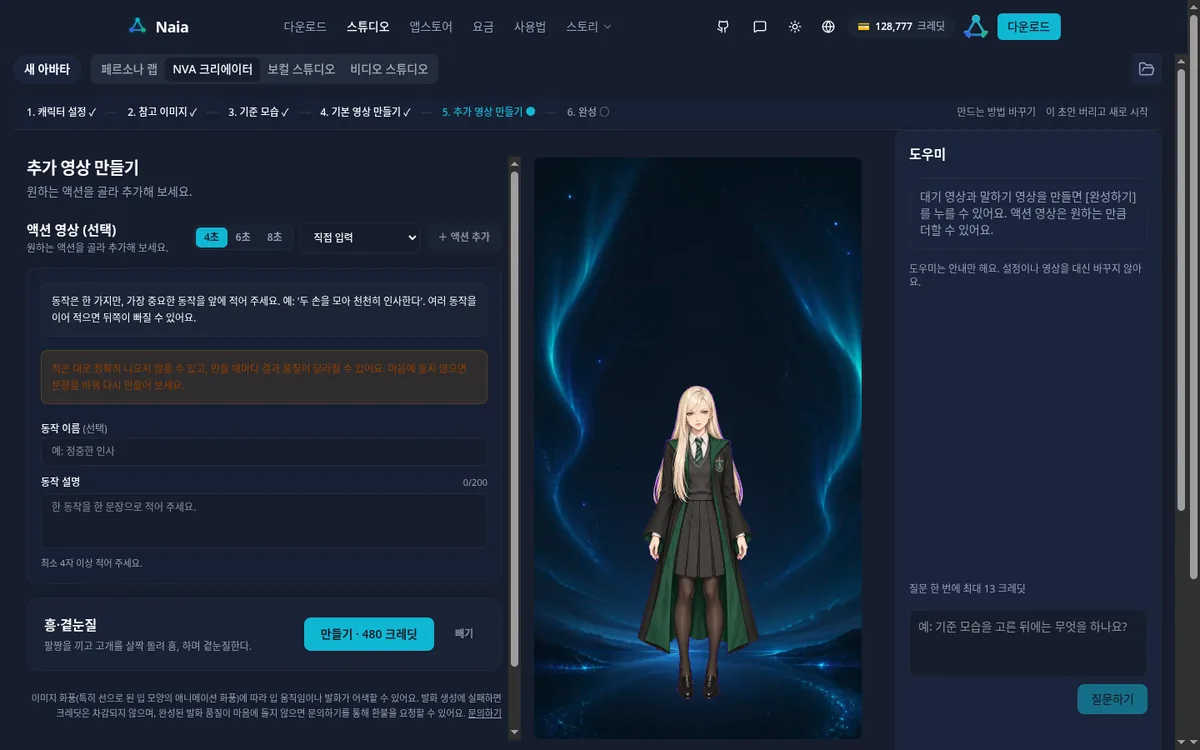
Task: Go back to step 1. 캐릭터 설정
Action: (61, 112)
